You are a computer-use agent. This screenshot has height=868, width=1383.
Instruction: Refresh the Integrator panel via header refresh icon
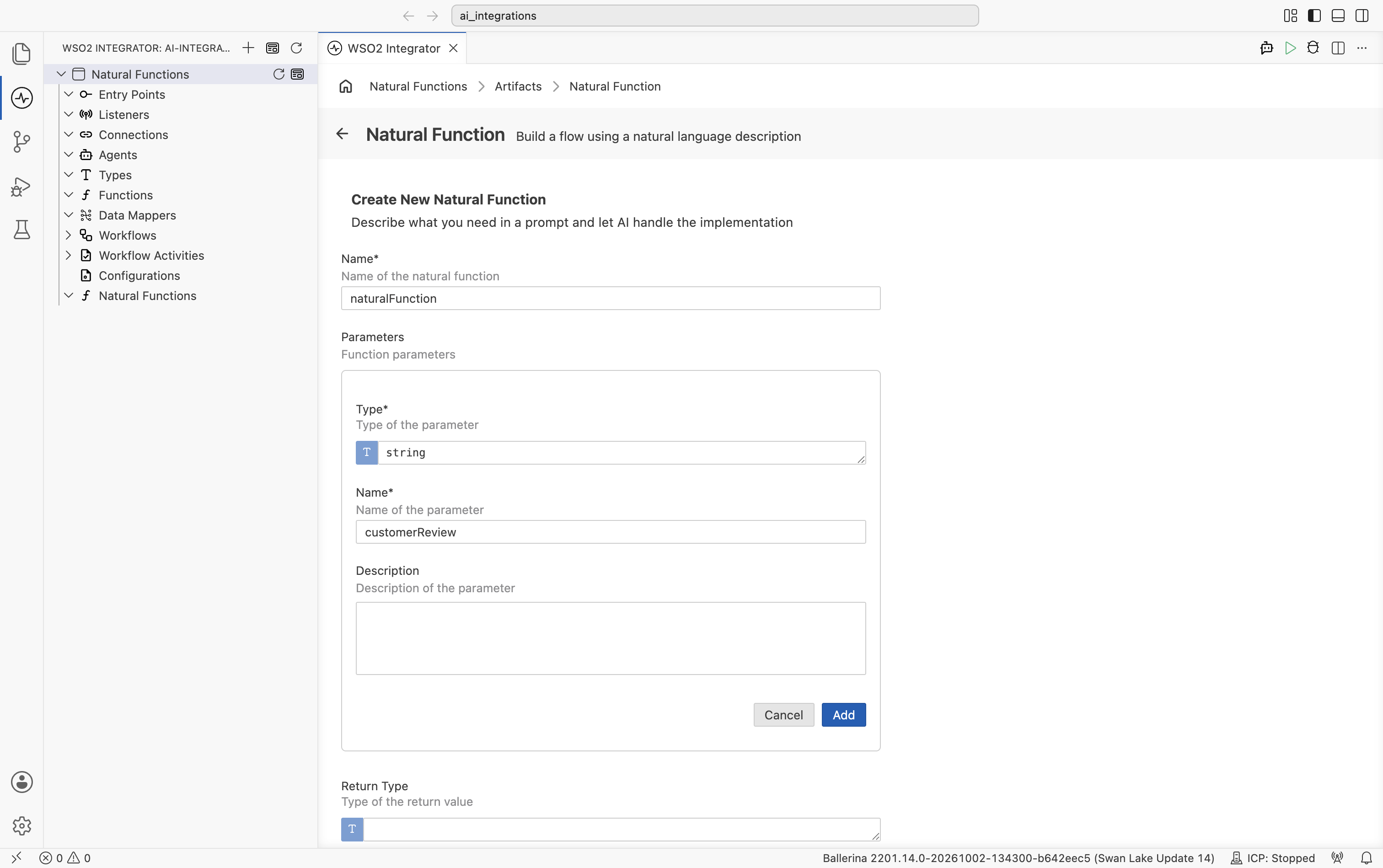[296, 48]
